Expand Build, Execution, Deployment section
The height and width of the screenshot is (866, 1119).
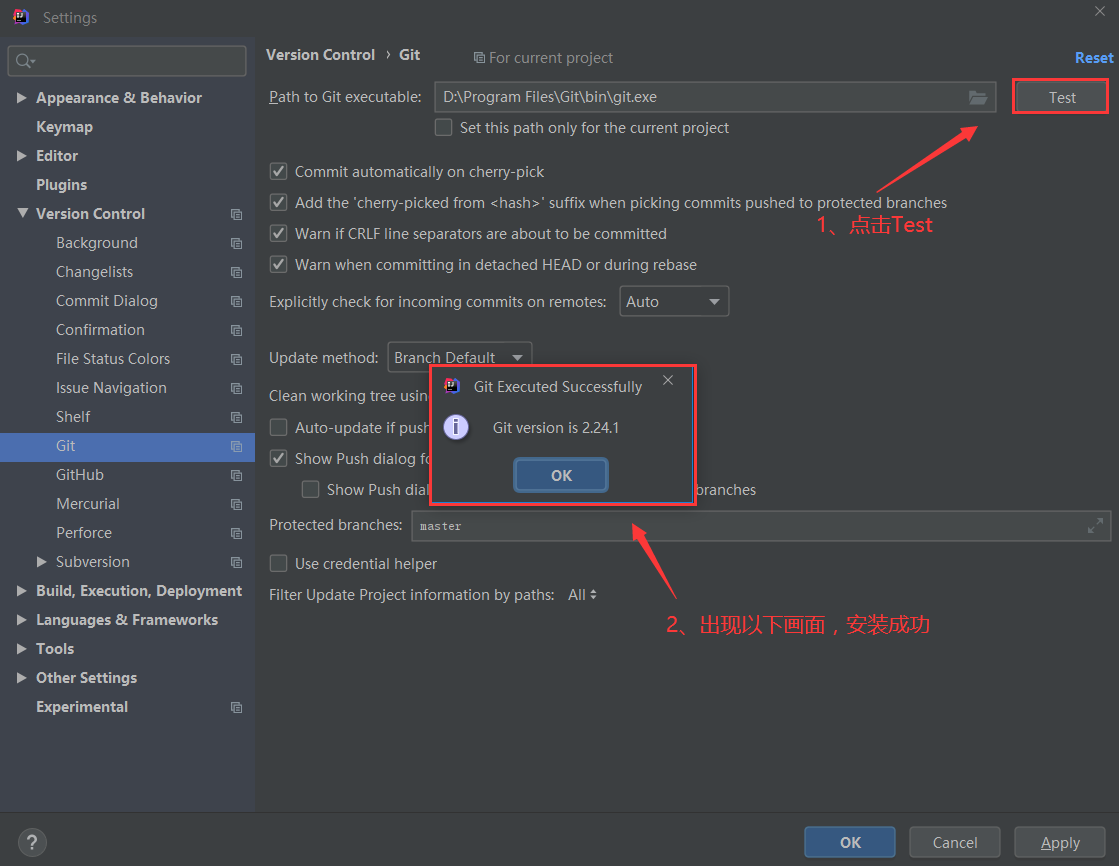coord(21,590)
